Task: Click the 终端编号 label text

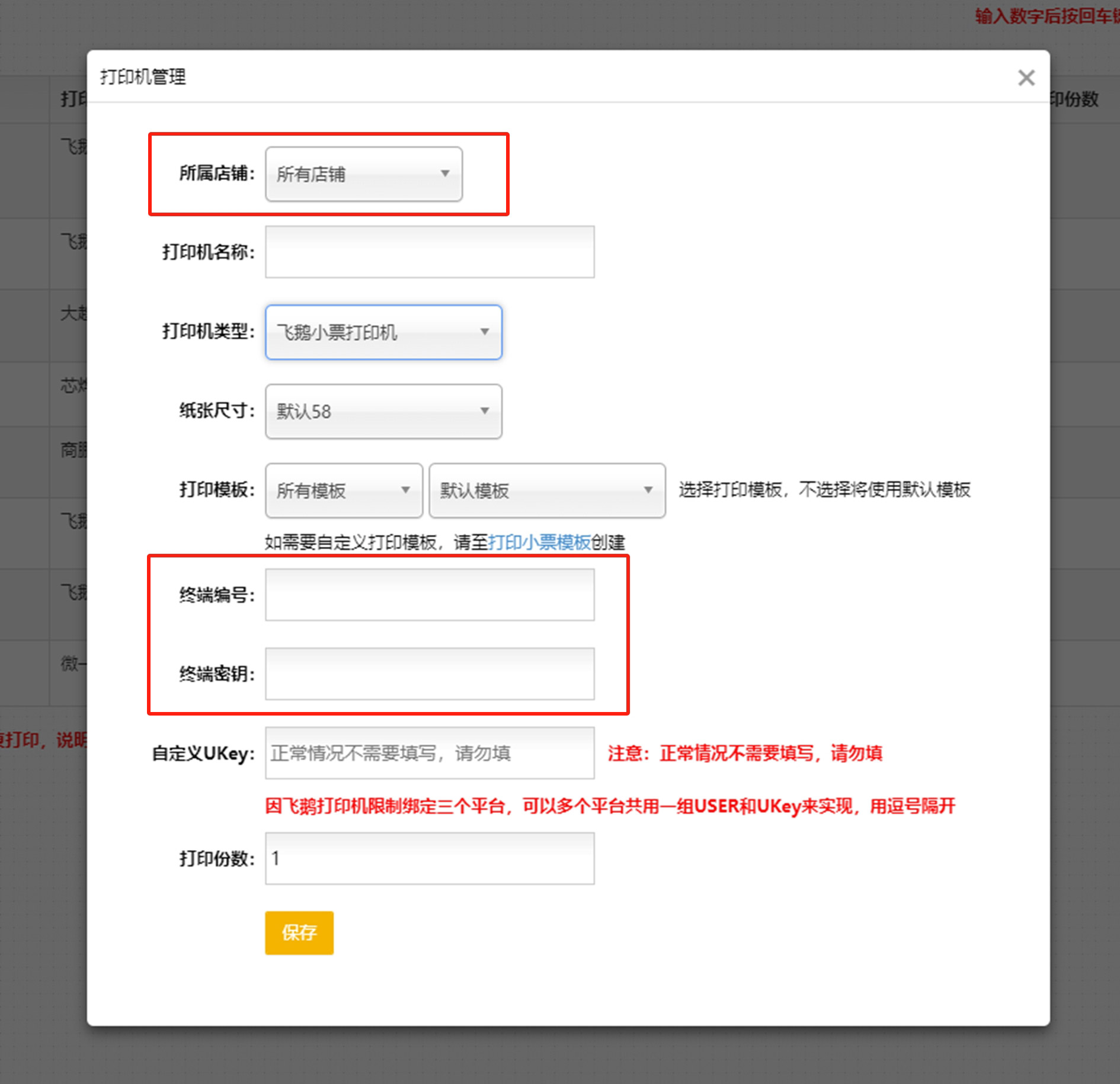Action: point(216,595)
